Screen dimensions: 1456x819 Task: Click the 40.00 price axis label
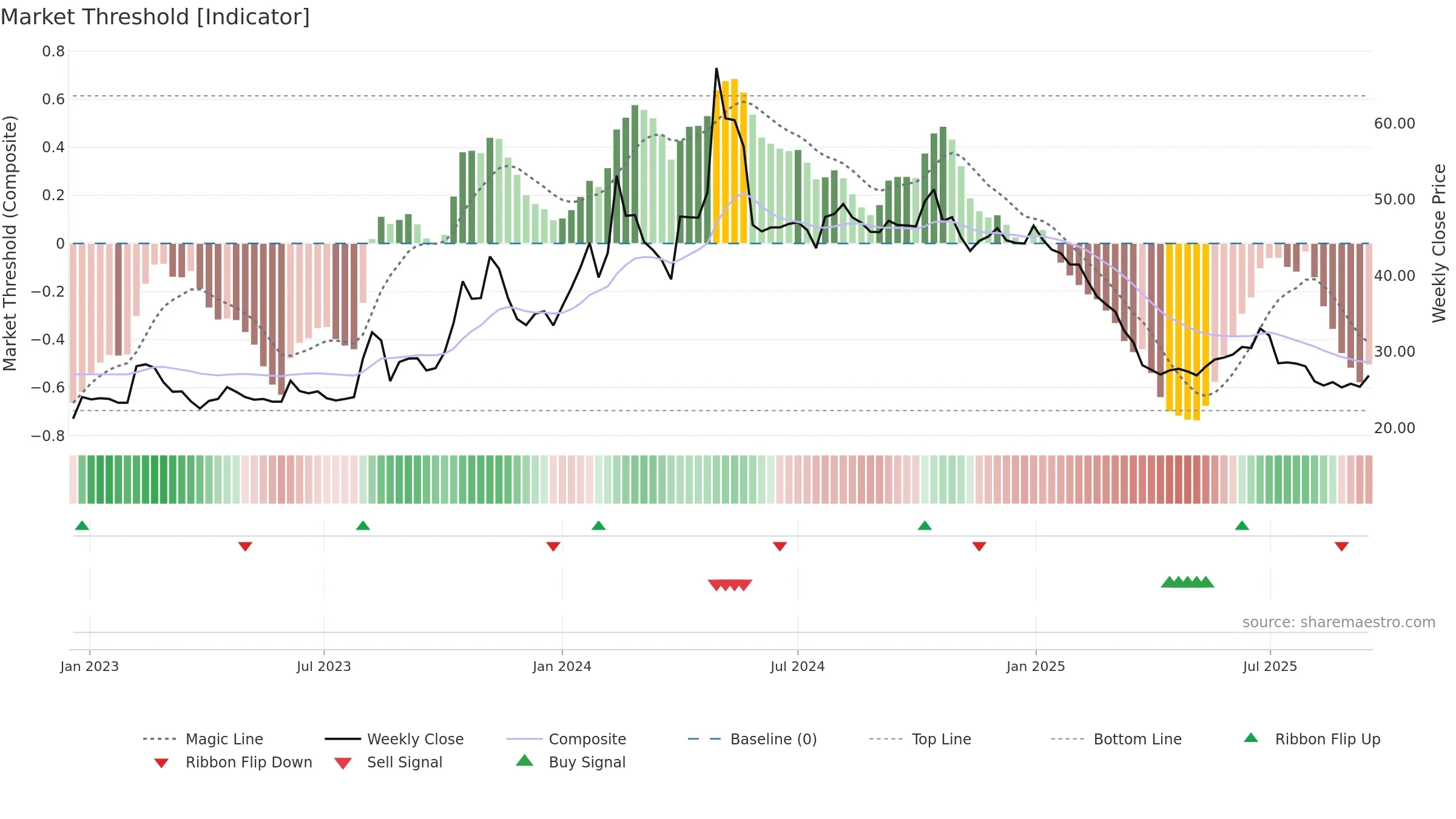1395,276
